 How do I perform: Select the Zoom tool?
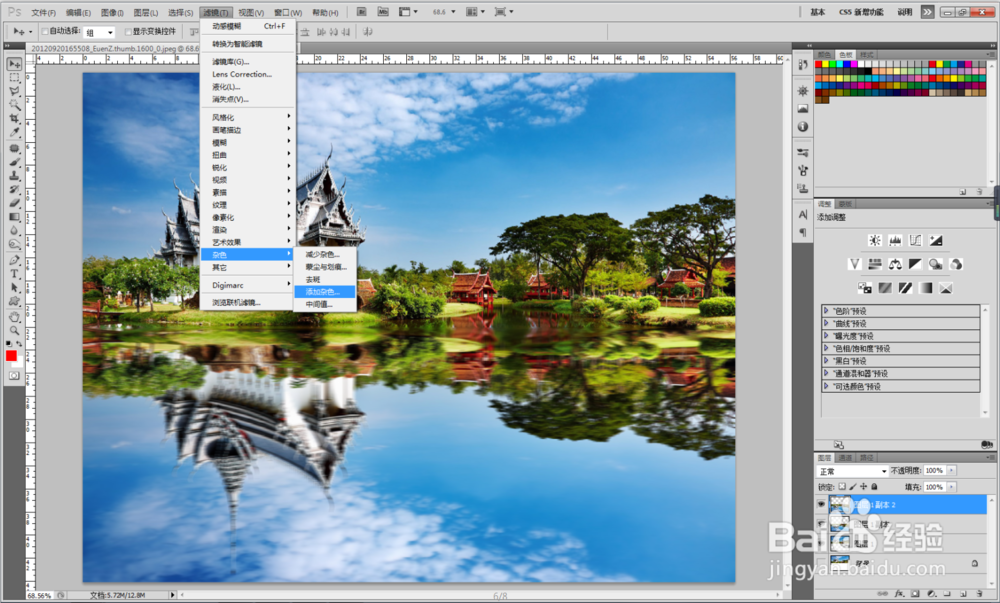point(14,331)
